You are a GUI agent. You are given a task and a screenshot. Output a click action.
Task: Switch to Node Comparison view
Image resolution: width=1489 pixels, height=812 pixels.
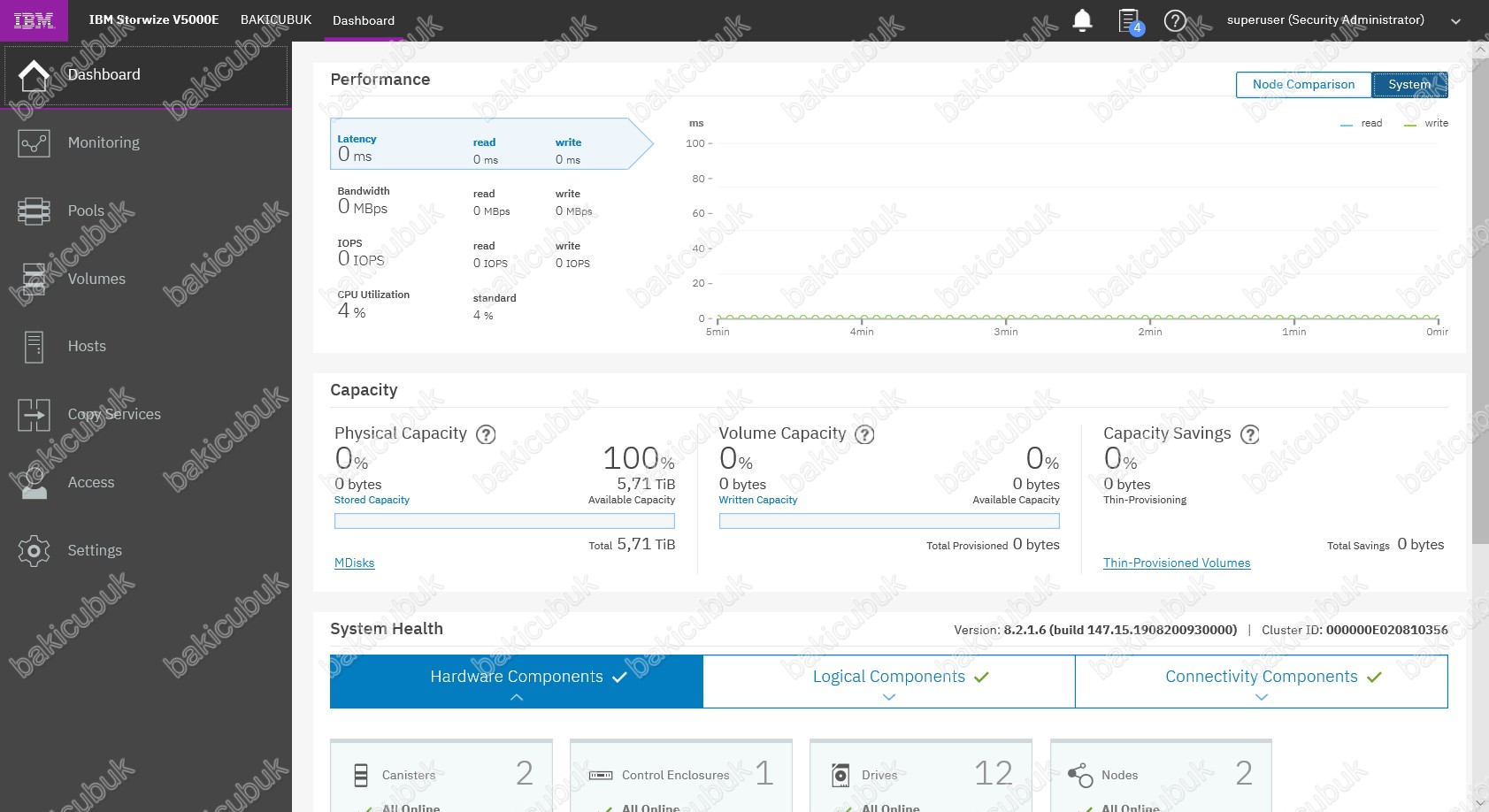pyautogui.click(x=1303, y=84)
